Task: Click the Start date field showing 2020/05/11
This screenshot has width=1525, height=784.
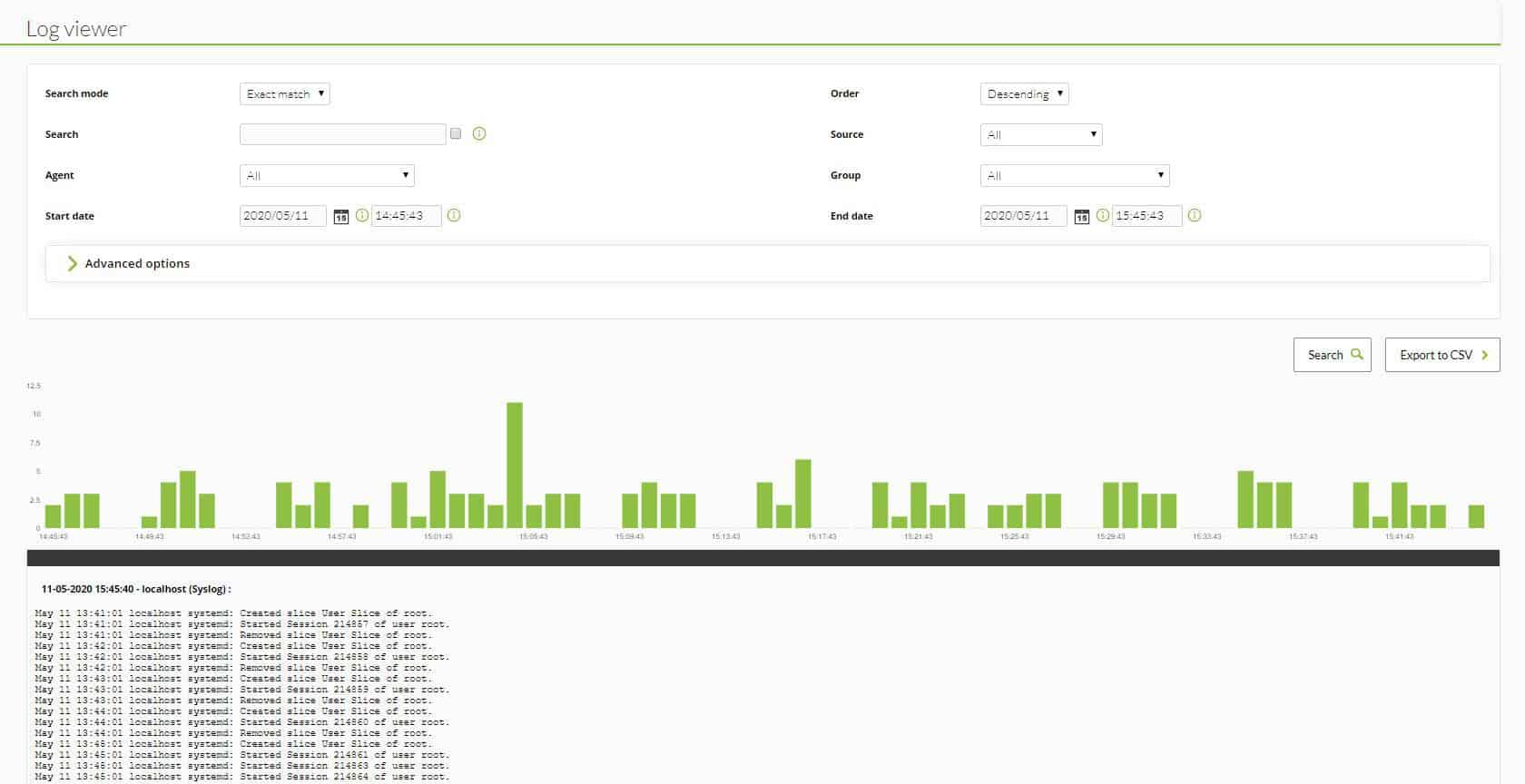Action: (x=282, y=216)
